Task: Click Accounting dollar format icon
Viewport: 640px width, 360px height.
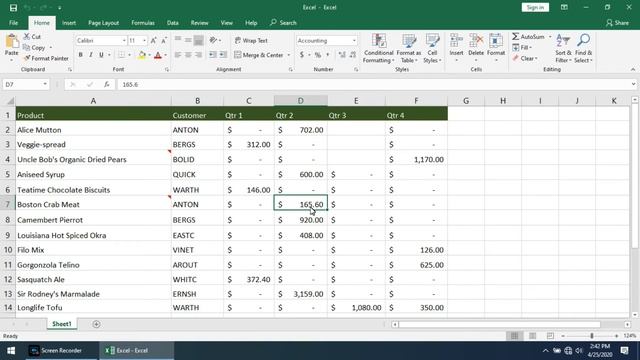Action: point(302,55)
